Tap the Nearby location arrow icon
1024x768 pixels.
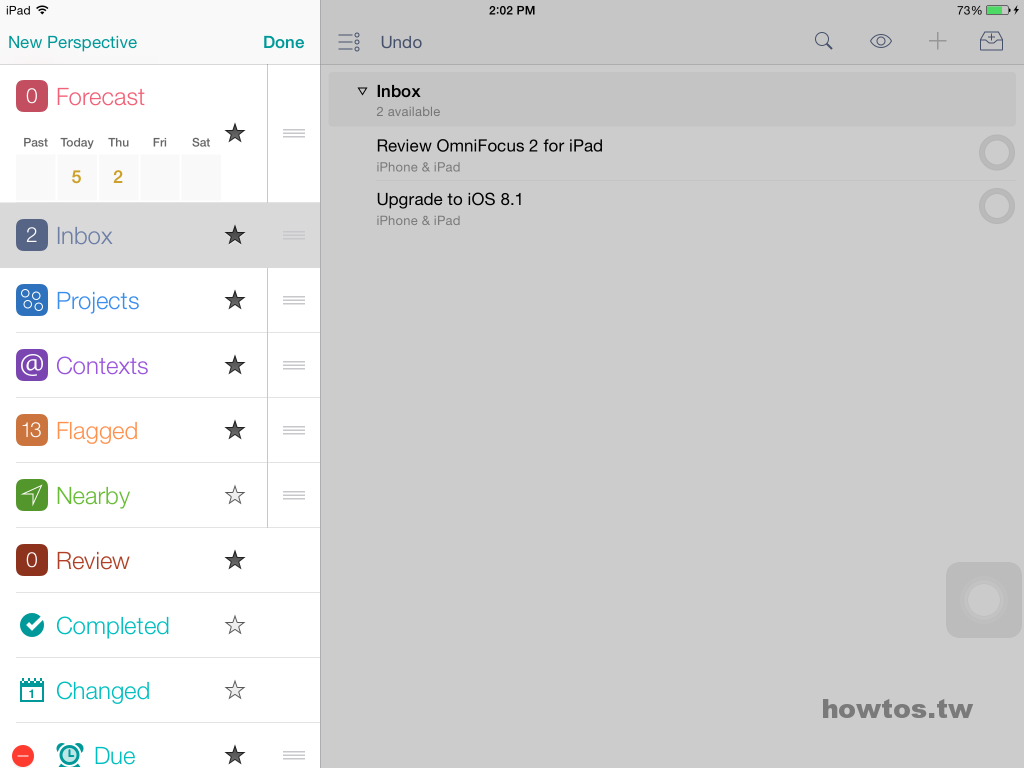pos(31,495)
